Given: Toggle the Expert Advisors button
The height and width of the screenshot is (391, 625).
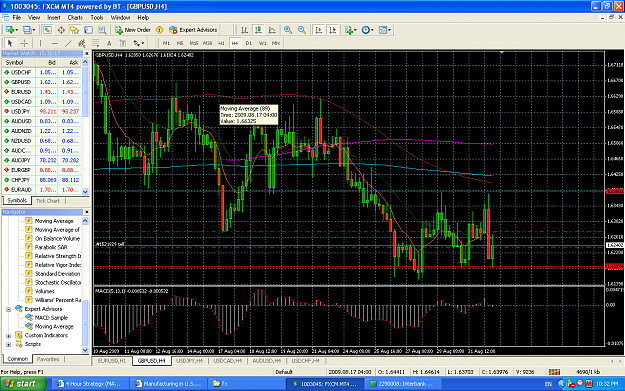Looking at the screenshot, I should pyautogui.click(x=193, y=30).
